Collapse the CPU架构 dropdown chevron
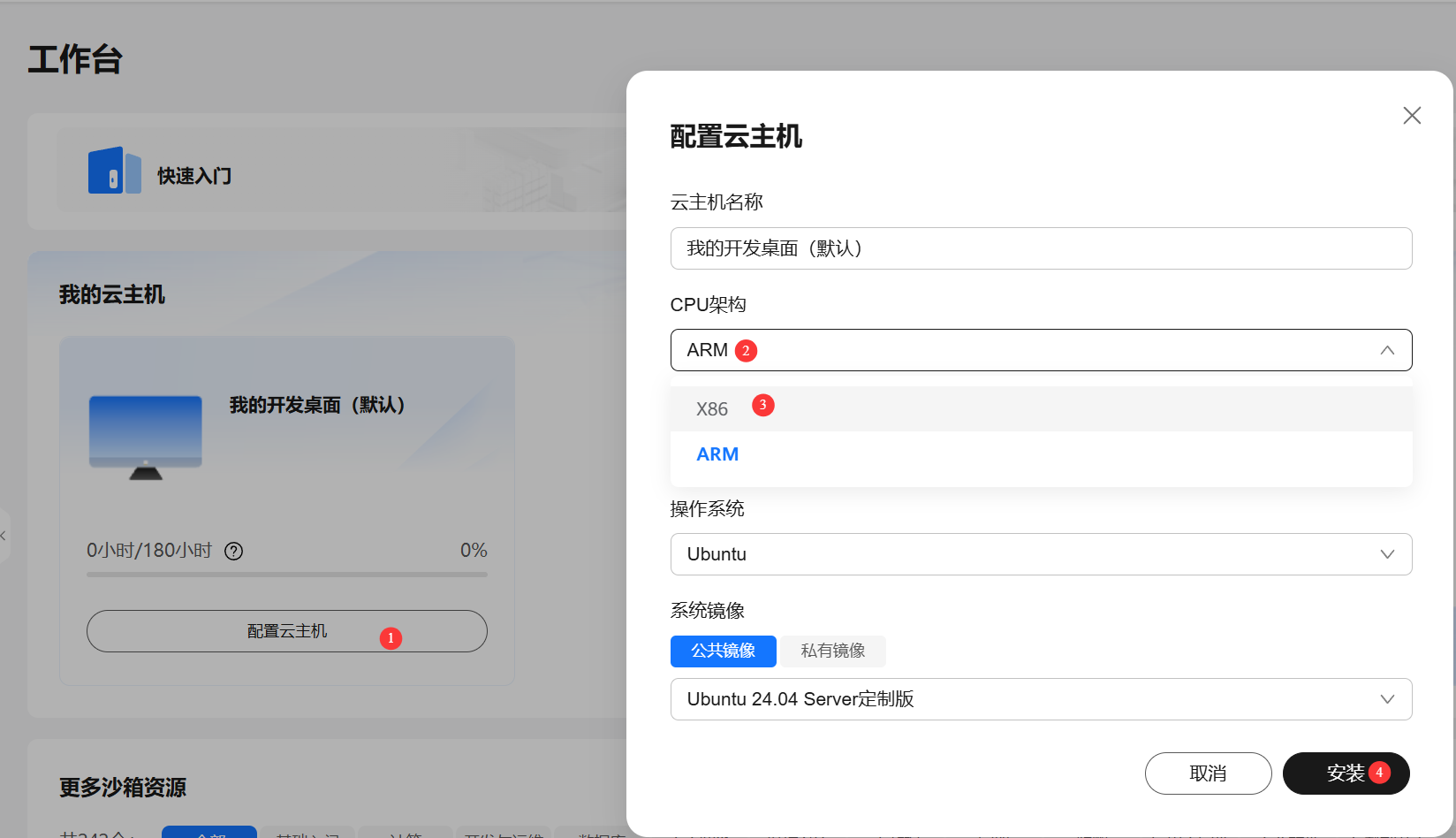1456x838 pixels. point(1385,350)
